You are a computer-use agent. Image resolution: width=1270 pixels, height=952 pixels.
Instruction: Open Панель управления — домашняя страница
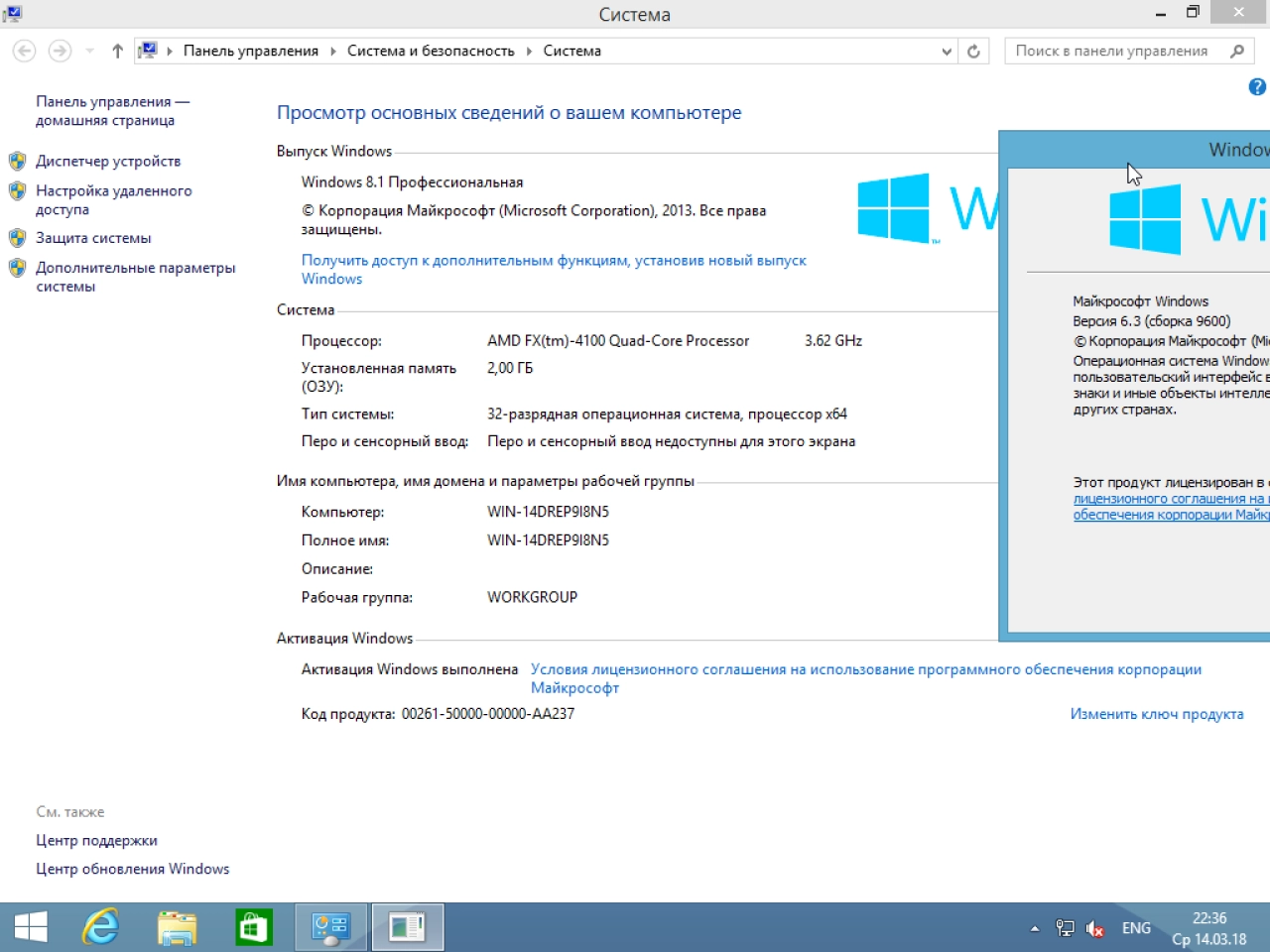(x=113, y=110)
